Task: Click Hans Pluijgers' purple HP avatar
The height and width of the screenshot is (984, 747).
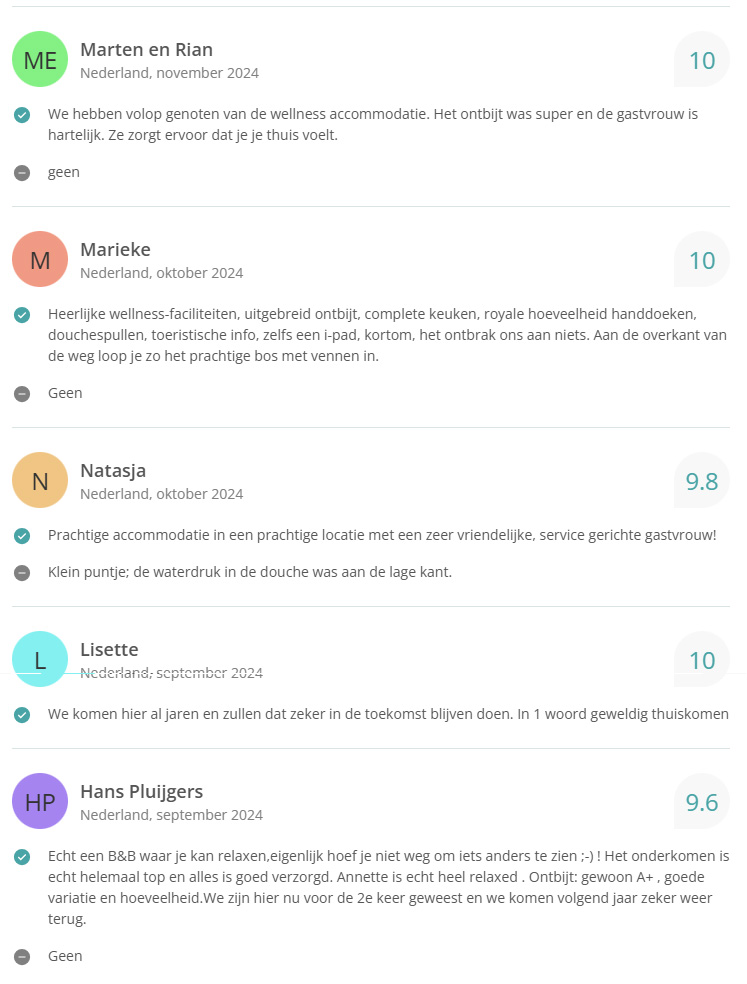Action: [40, 802]
